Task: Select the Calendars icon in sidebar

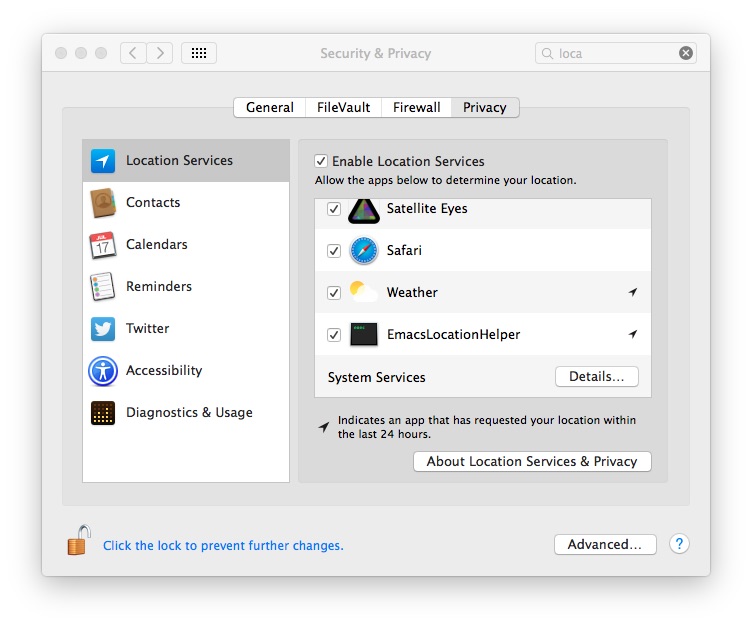Action: (x=103, y=245)
